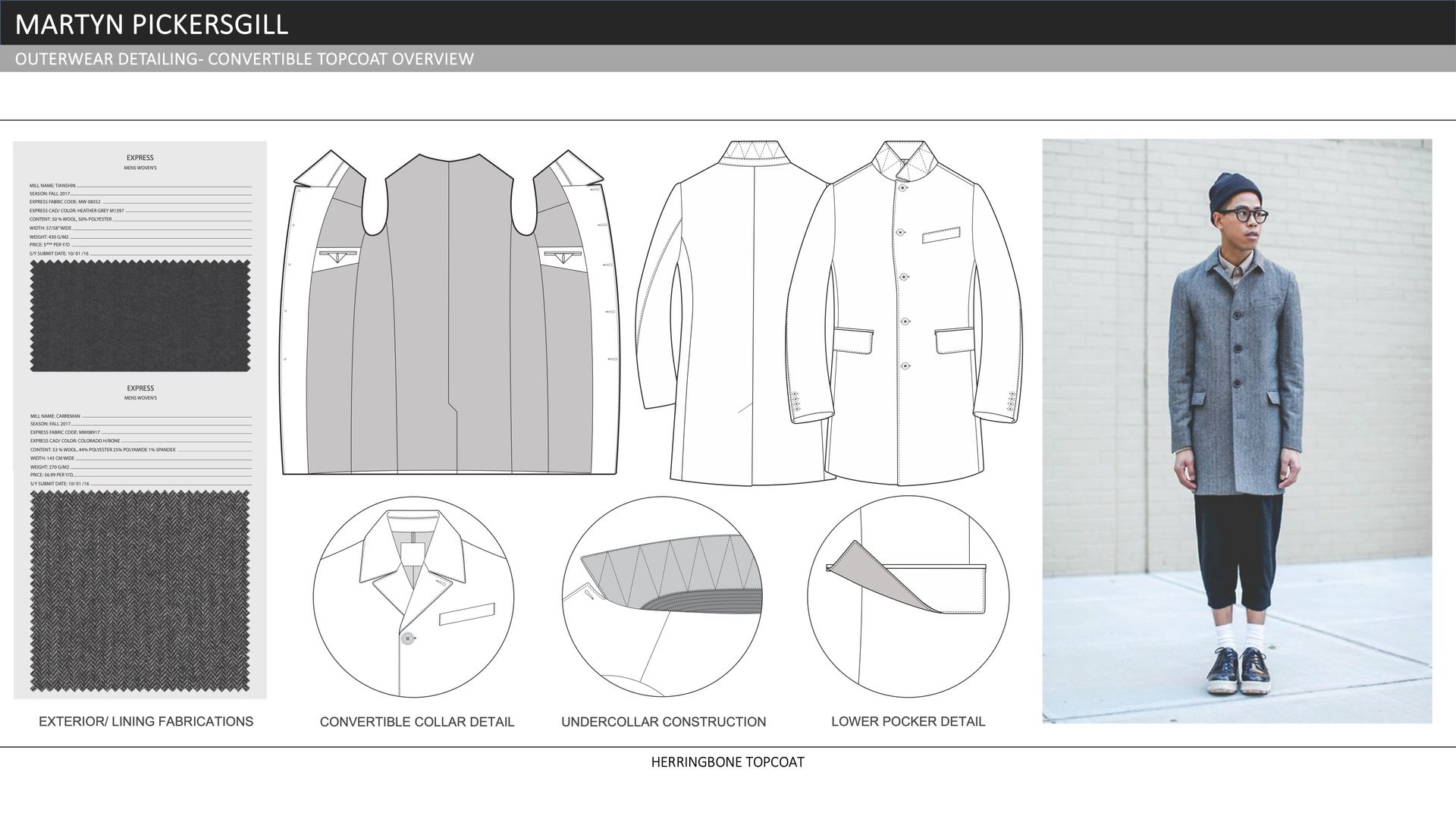The image size is (1456, 819).
Task: Click the top Express fabric spec header
Action: tap(140, 158)
